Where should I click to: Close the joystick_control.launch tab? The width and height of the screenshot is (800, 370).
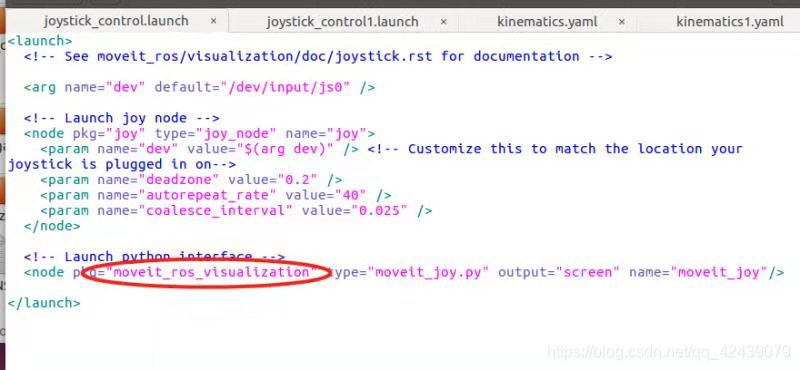[x=214, y=21]
